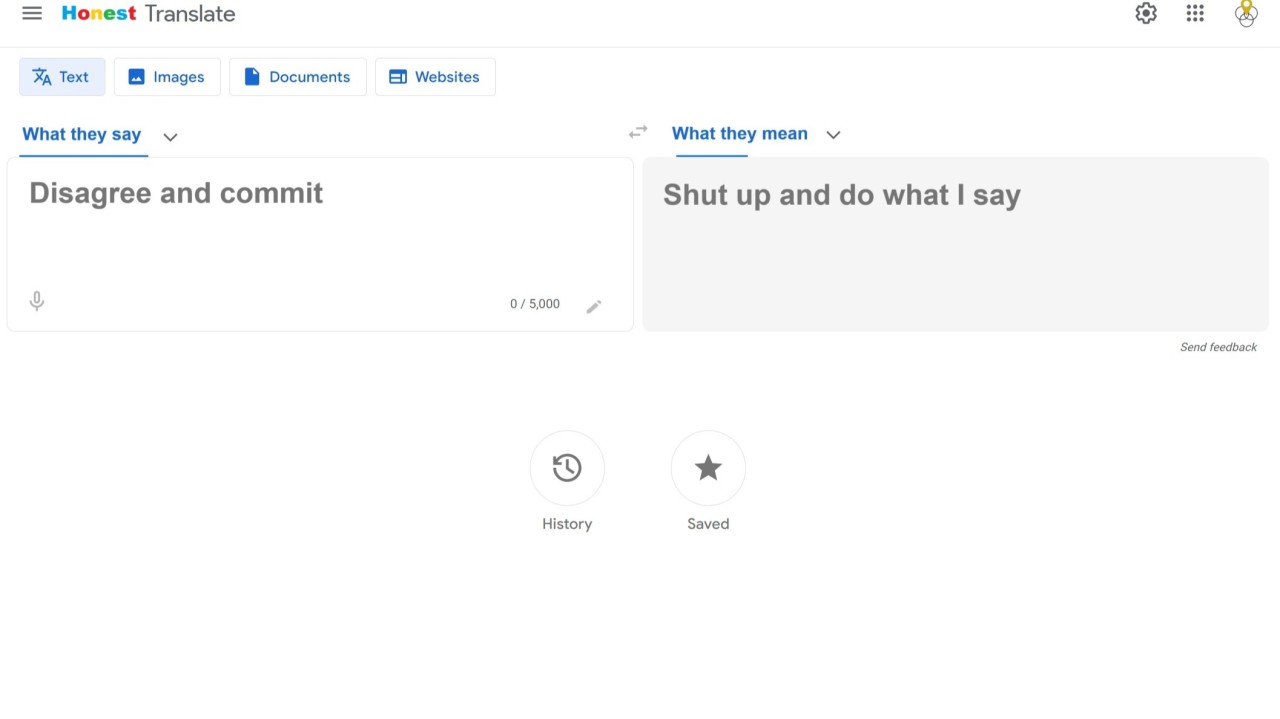Click the Honest Translate logo
This screenshot has height=719, width=1280.
pos(148,14)
